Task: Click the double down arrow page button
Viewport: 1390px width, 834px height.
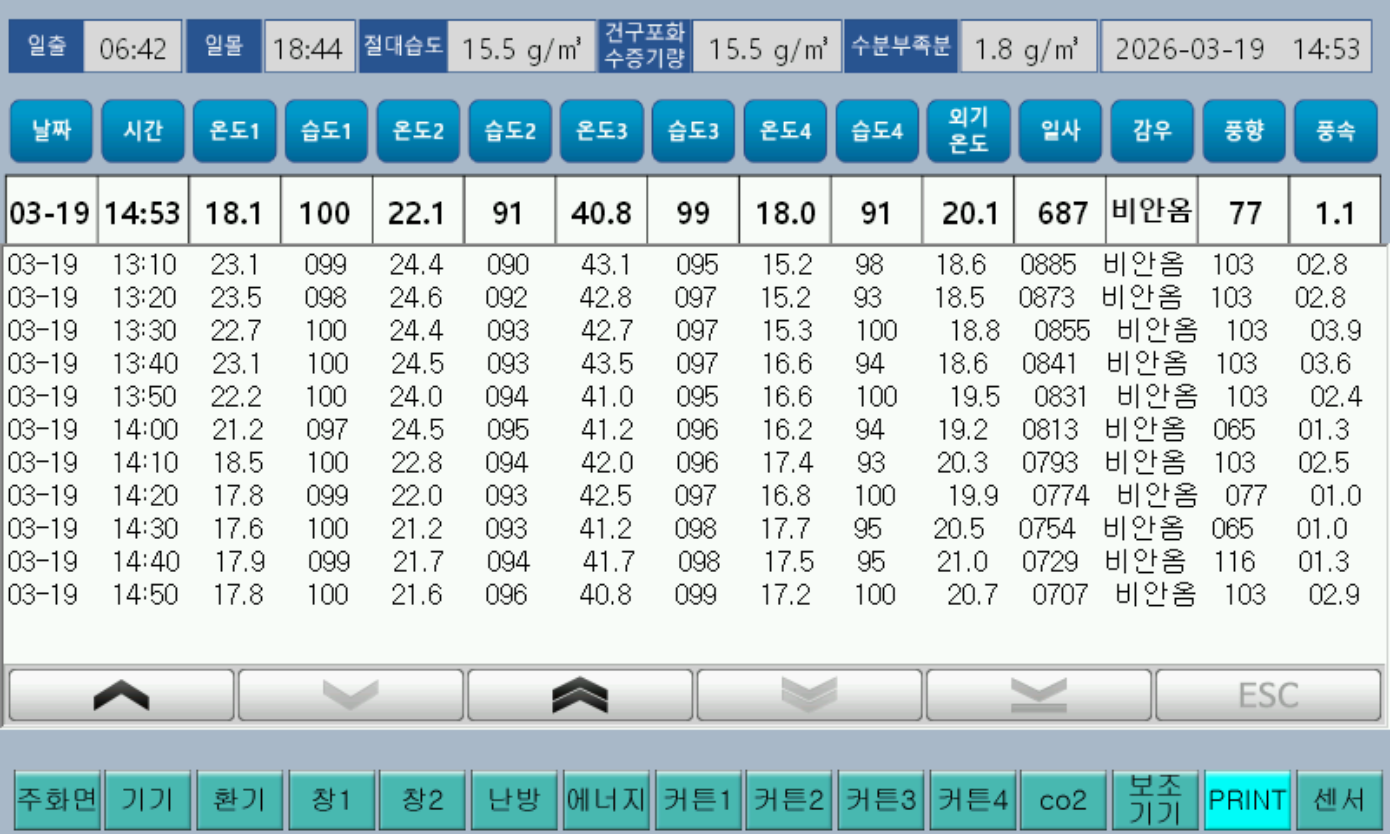Action: [x=810, y=695]
